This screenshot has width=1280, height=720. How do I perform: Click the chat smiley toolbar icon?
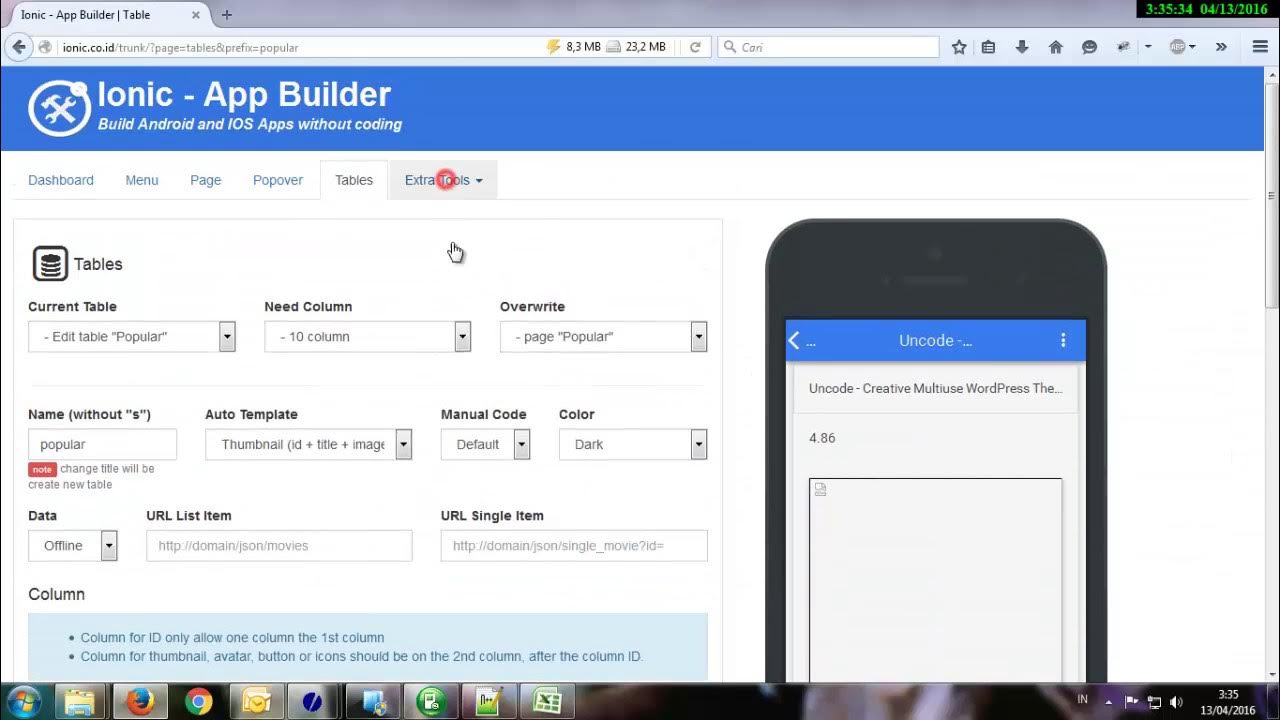[x=1090, y=47]
